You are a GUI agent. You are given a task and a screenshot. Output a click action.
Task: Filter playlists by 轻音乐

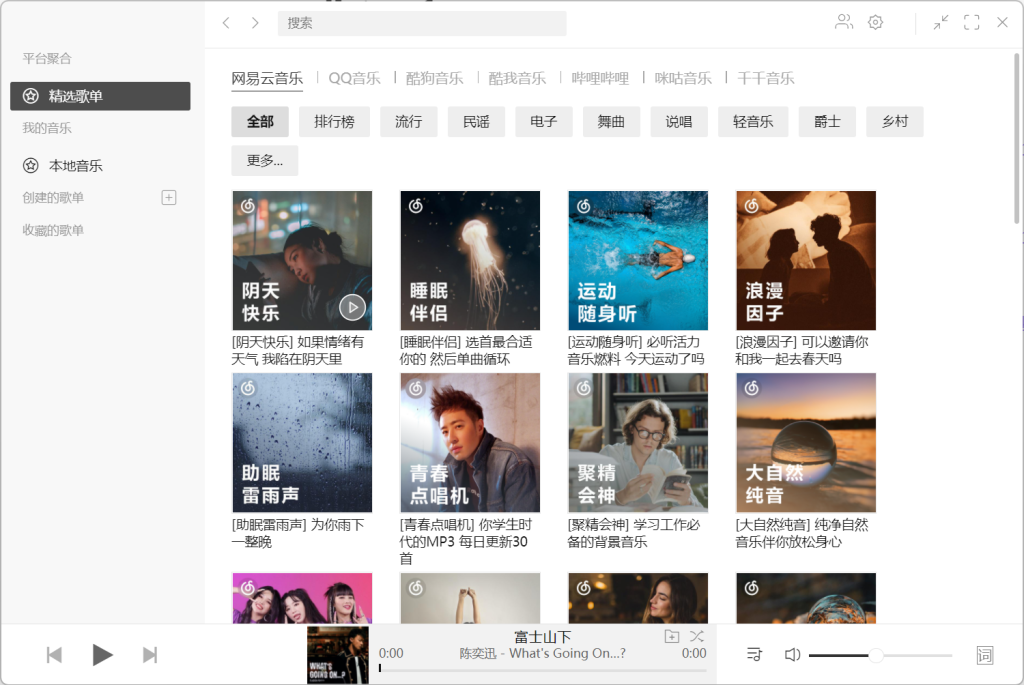click(753, 121)
